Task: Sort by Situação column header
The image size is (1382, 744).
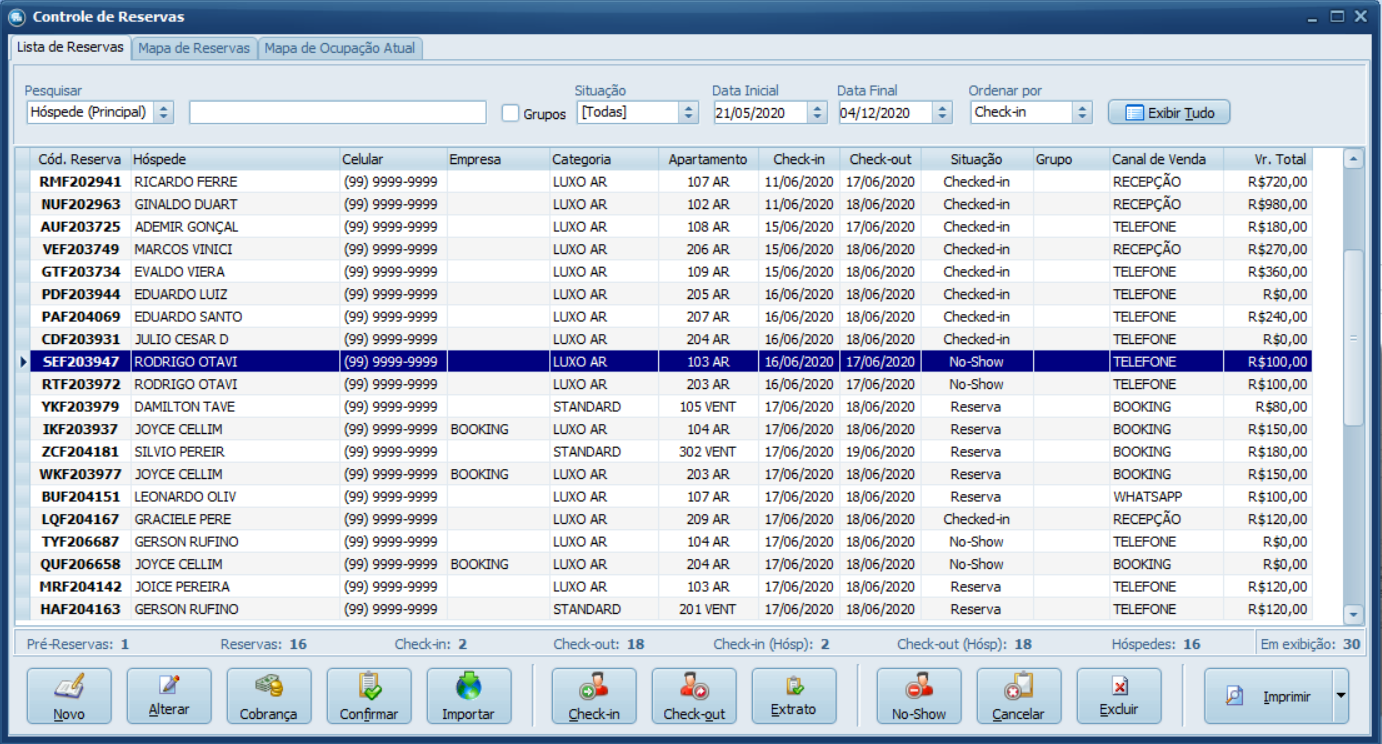Action: (x=976, y=159)
